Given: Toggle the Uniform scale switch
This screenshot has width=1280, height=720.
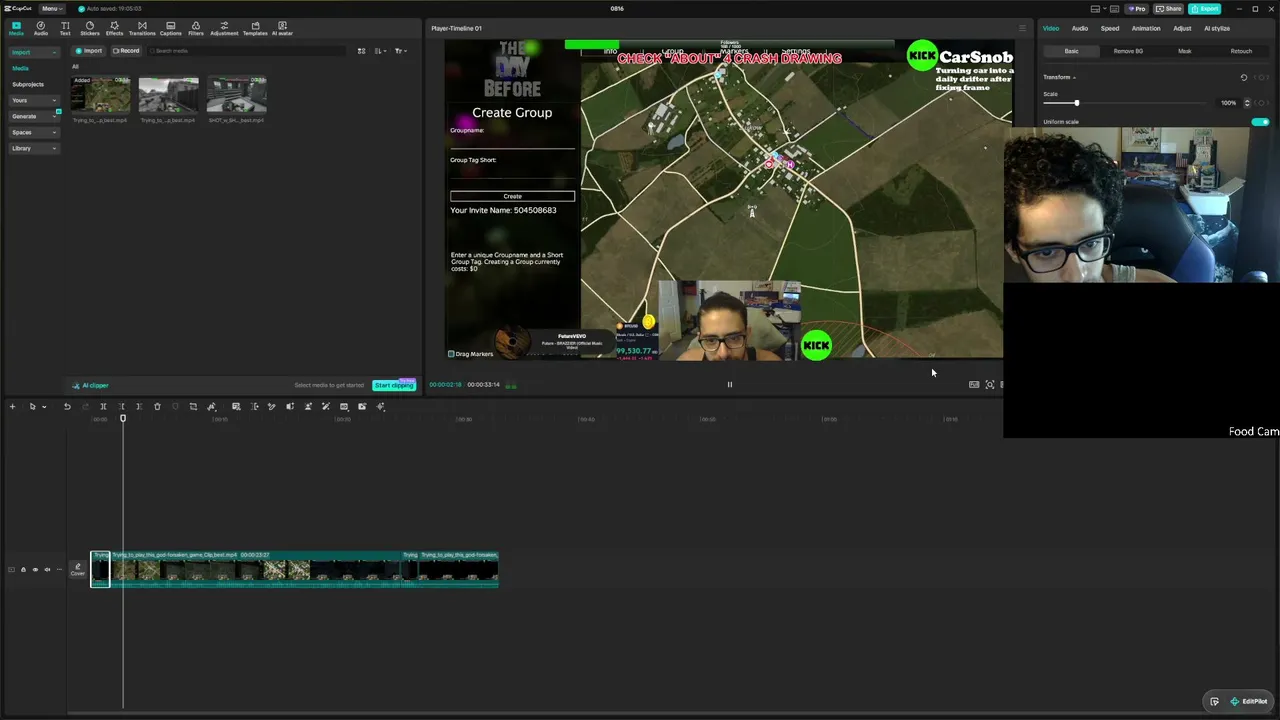Looking at the screenshot, I should [x=1260, y=122].
